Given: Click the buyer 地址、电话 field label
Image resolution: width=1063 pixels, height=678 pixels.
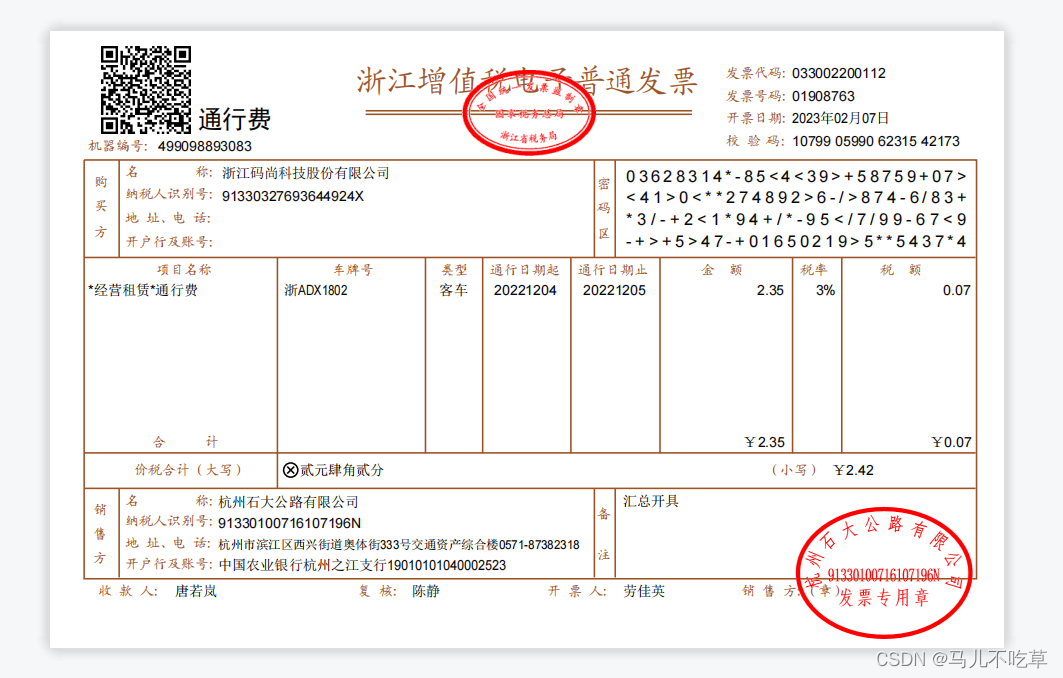Looking at the screenshot, I should pos(167,218).
